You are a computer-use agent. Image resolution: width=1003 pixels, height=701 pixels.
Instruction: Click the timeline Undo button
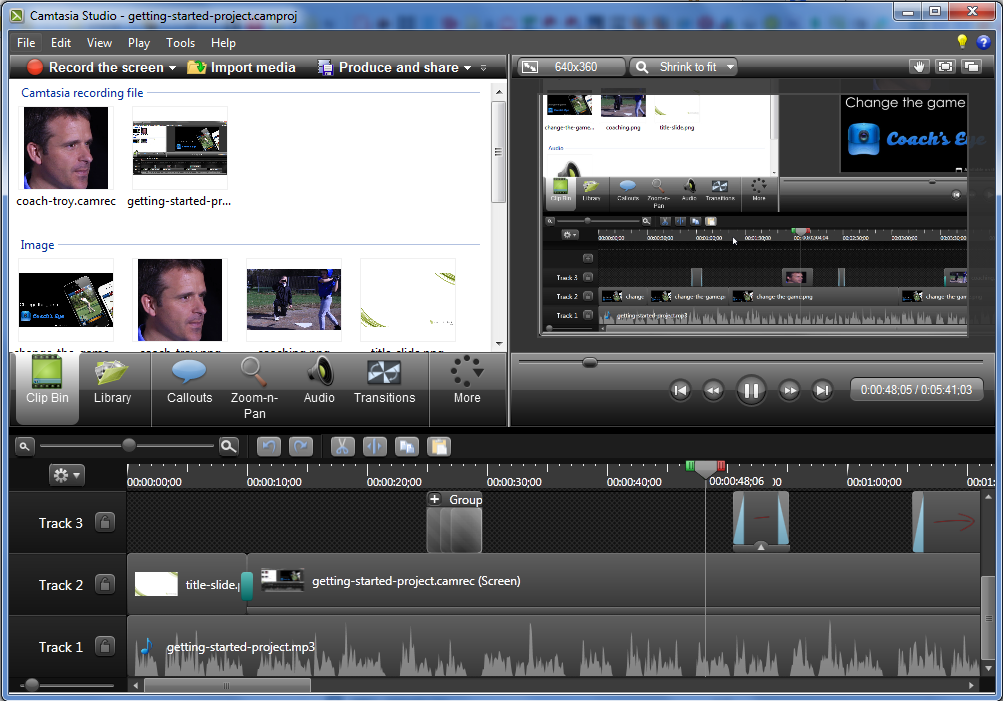[x=269, y=446]
